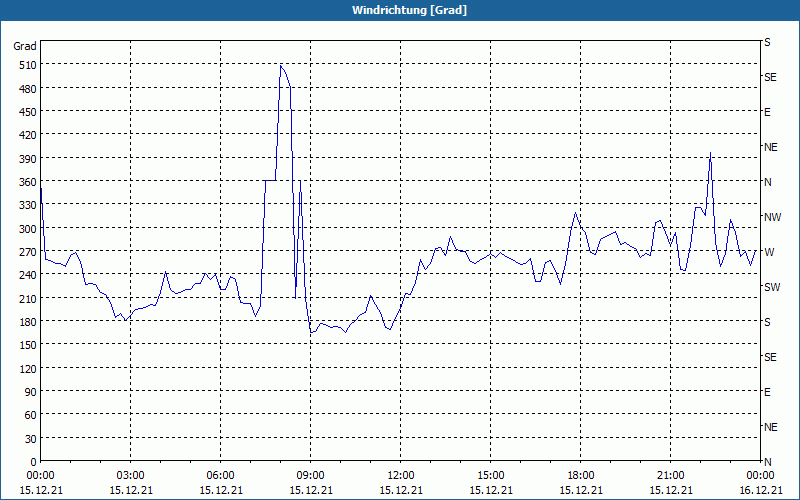Click the 03:00 time label
800x500 pixels.
pyautogui.click(x=131, y=476)
